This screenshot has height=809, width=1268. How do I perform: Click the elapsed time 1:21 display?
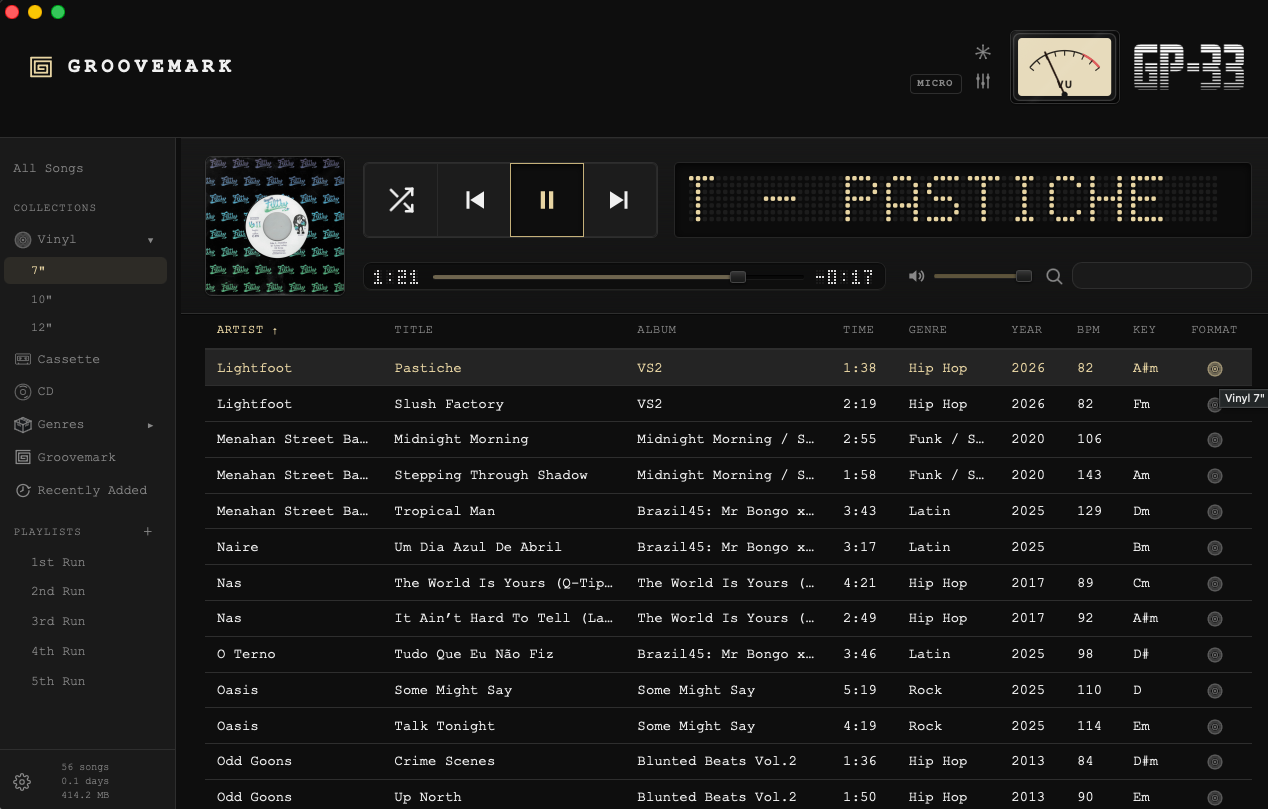point(395,277)
